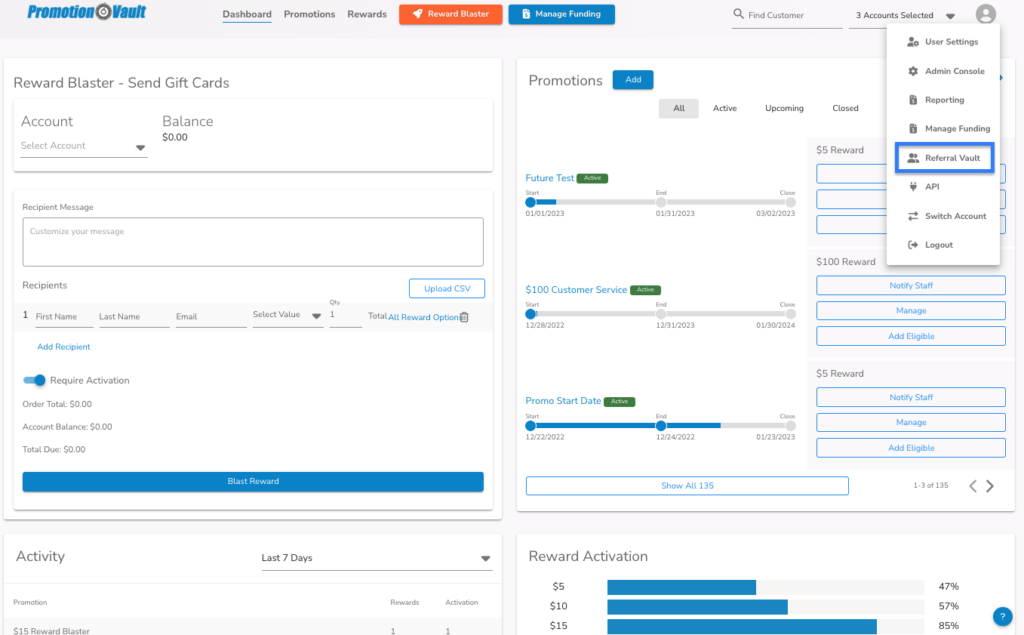Open the Future Test promotion link
This screenshot has width=1024, height=635.
[x=550, y=178]
